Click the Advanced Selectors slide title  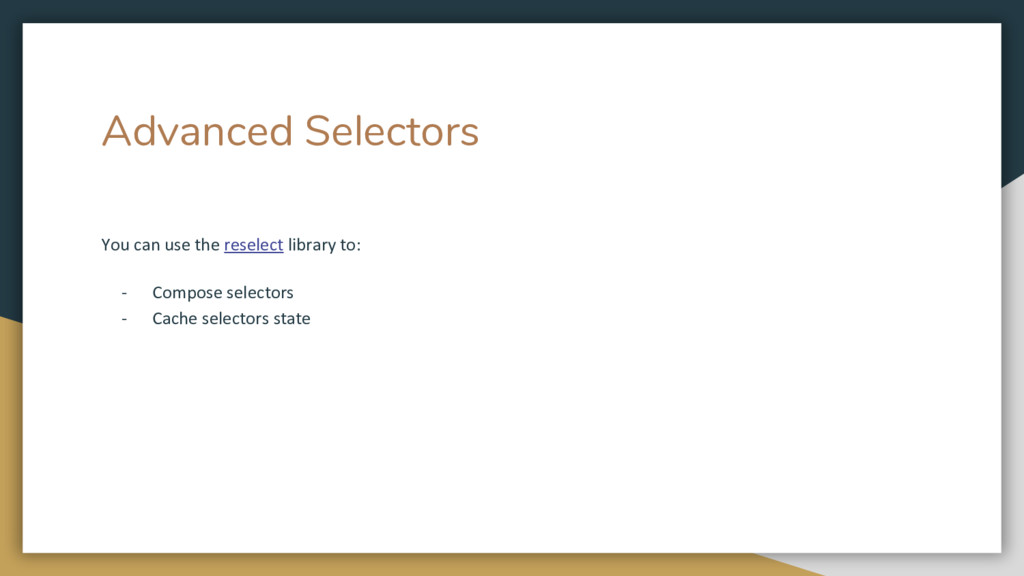(x=290, y=131)
